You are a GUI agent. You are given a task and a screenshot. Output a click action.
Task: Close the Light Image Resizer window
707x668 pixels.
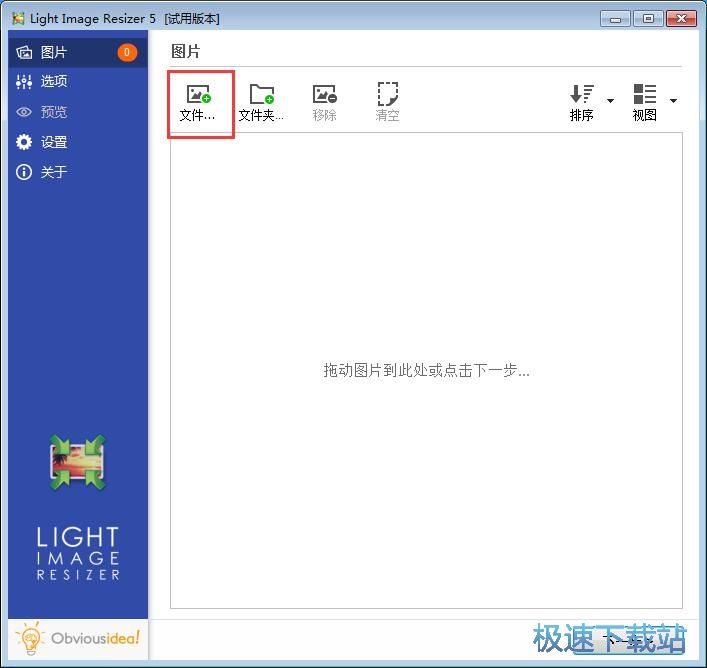click(x=681, y=19)
